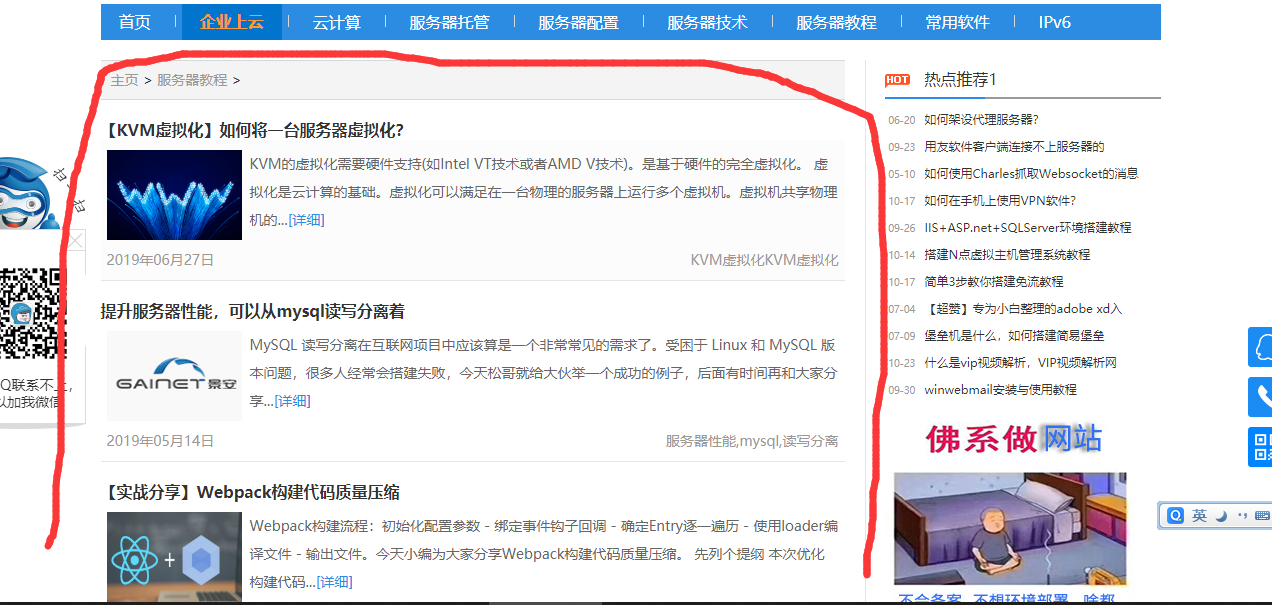The width and height of the screenshot is (1272, 605).
Task: Click the QQ input method logo
Action: [1175, 516]
